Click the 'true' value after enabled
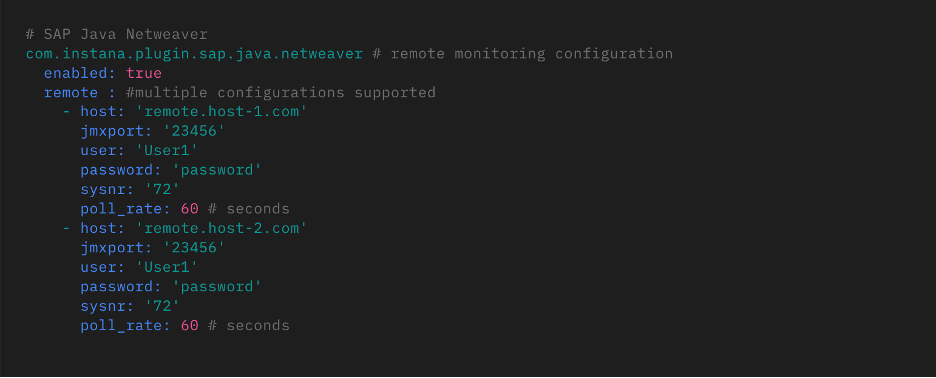This screenshot has height=378, width=936. [x=144, y=73]
